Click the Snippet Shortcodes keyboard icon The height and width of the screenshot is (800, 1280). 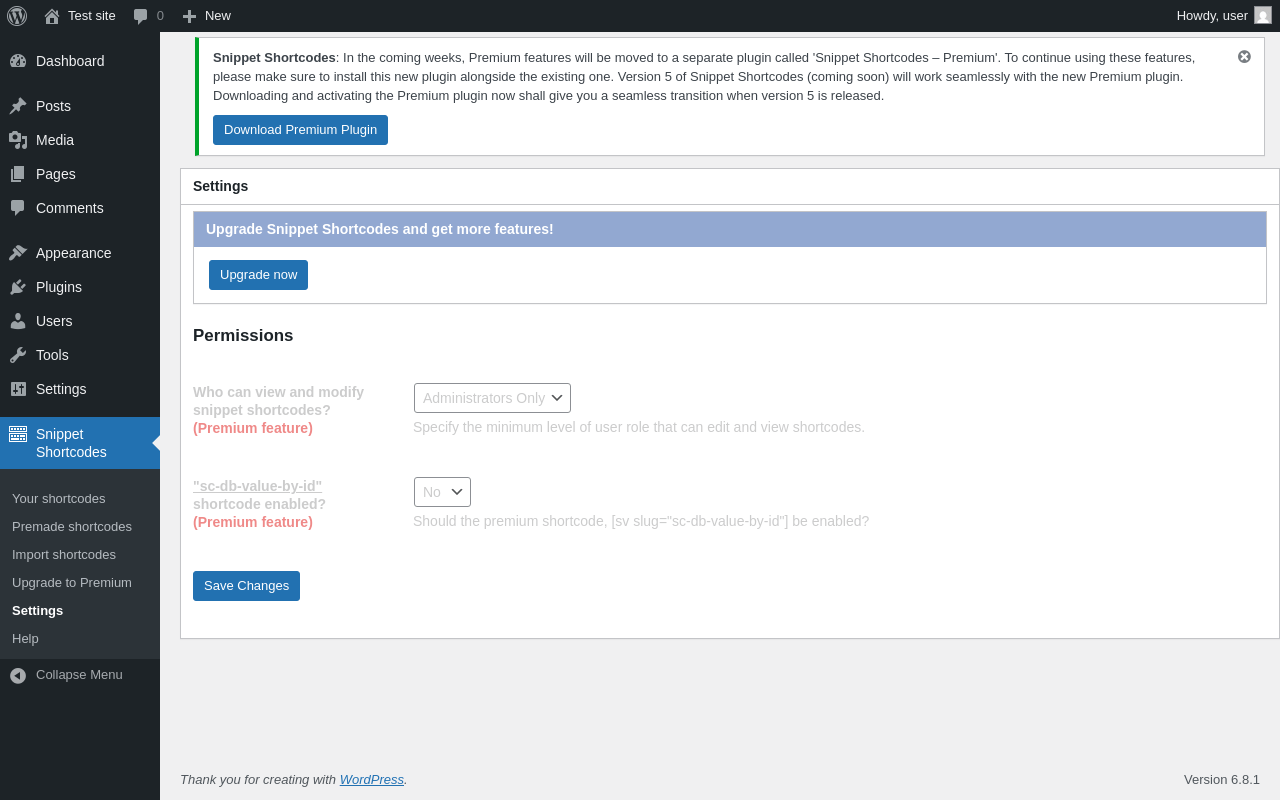click(x=18, y=434)
